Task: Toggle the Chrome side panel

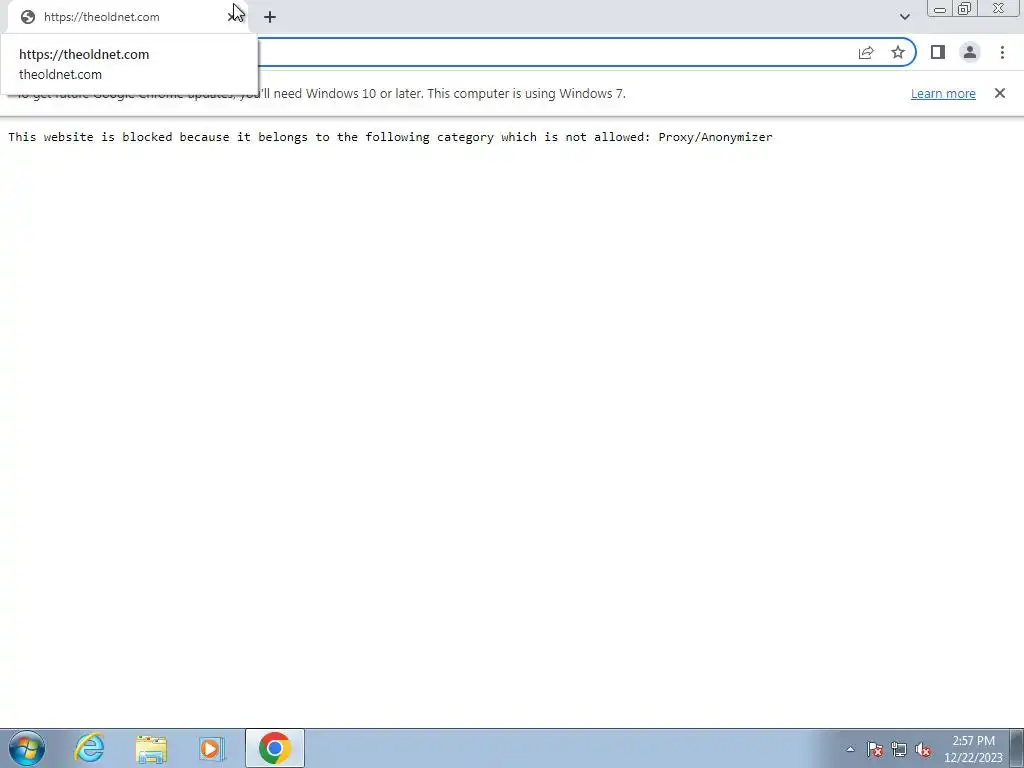Action: tap(938, 52)
